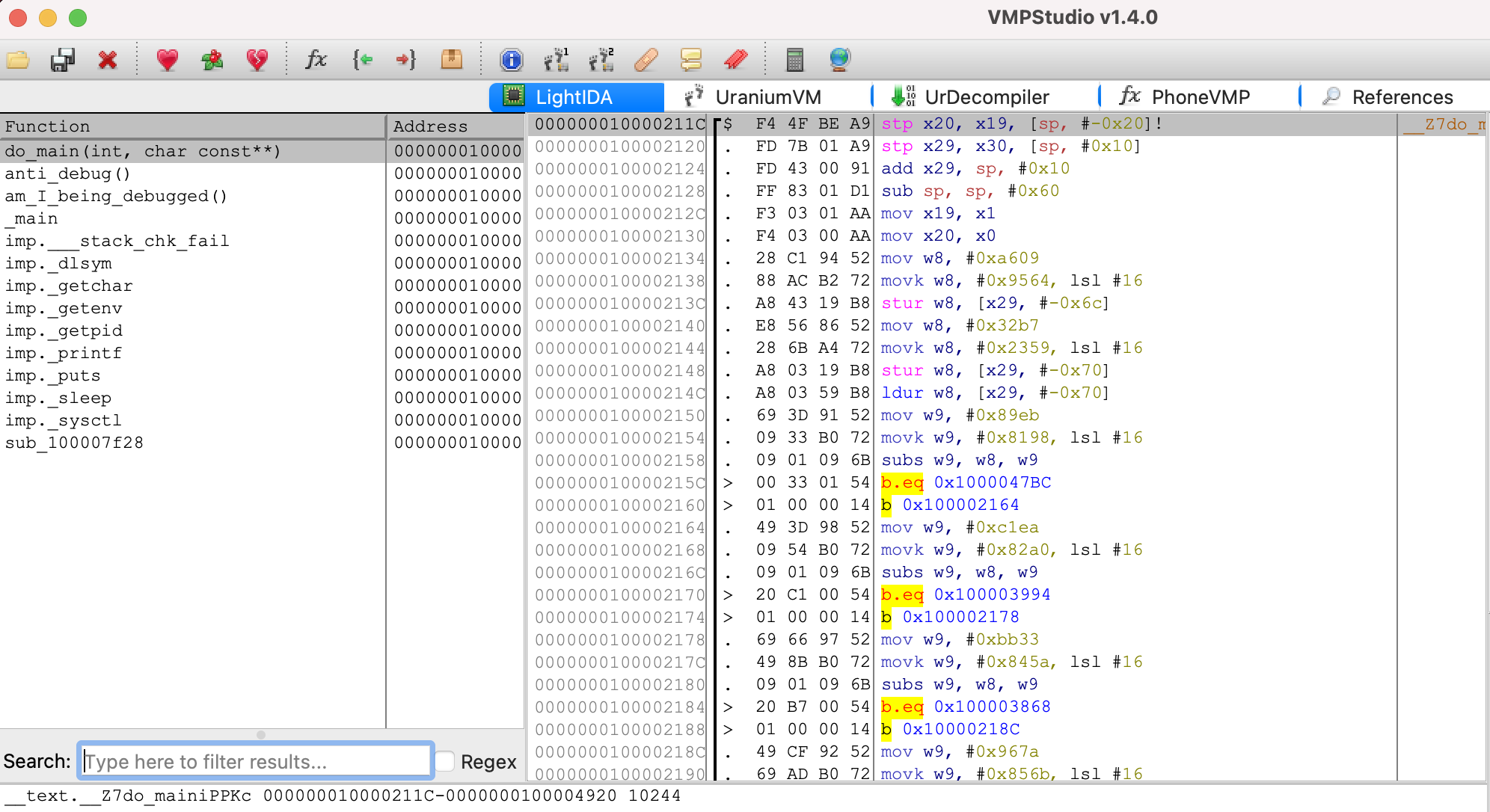
Task: Click the package box toolbar icon
Action: [x=451, y=60]
